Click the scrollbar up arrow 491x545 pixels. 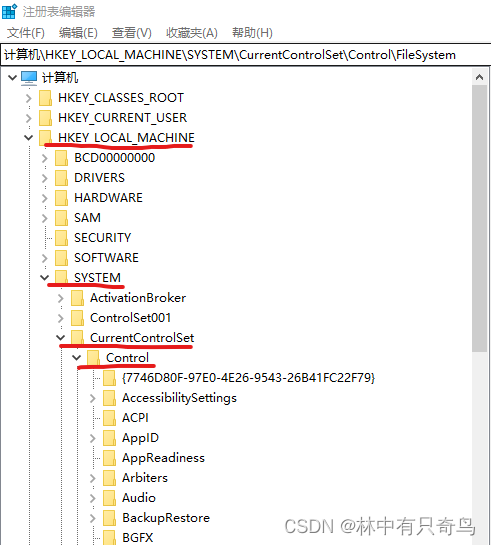[480, 77]
